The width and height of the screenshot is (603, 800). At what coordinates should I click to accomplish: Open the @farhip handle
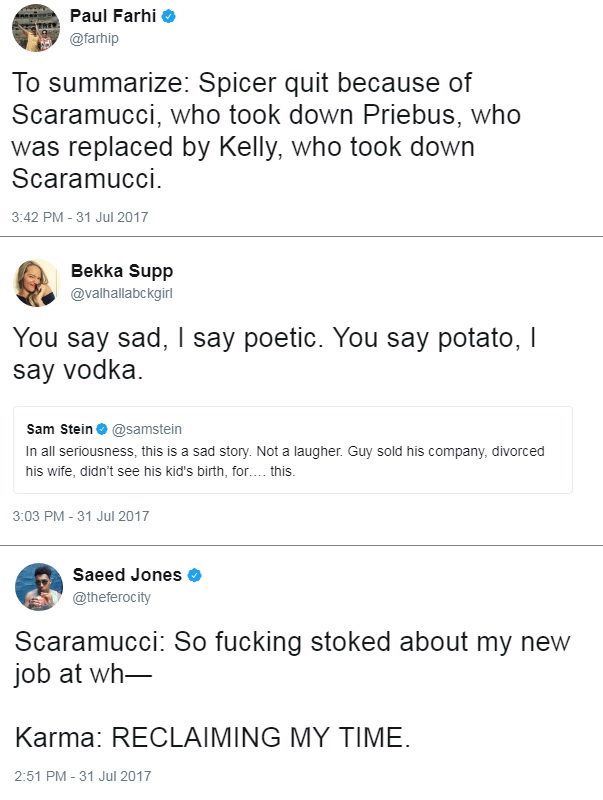[x=94, y=38]
